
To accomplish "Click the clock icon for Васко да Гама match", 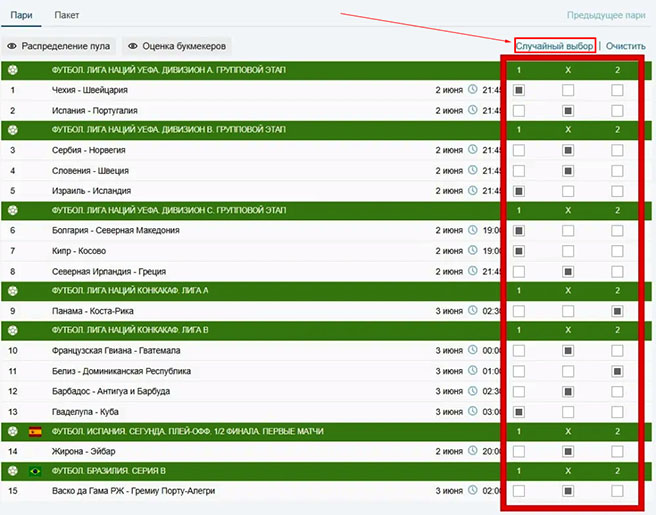I will [472, 490].
